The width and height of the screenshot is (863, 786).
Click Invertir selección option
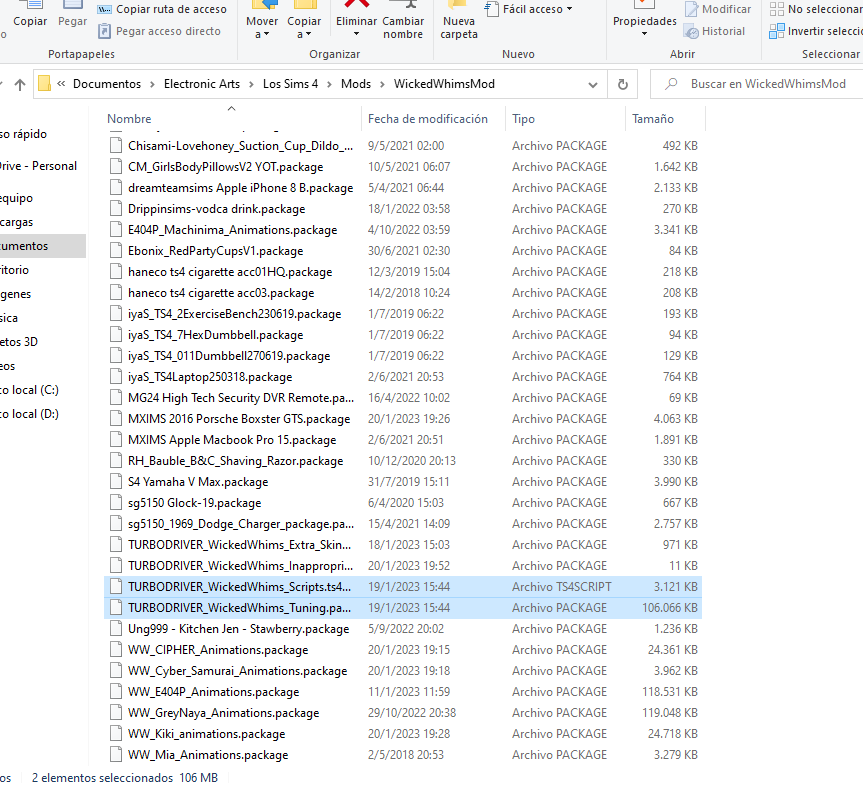[816, 31]
